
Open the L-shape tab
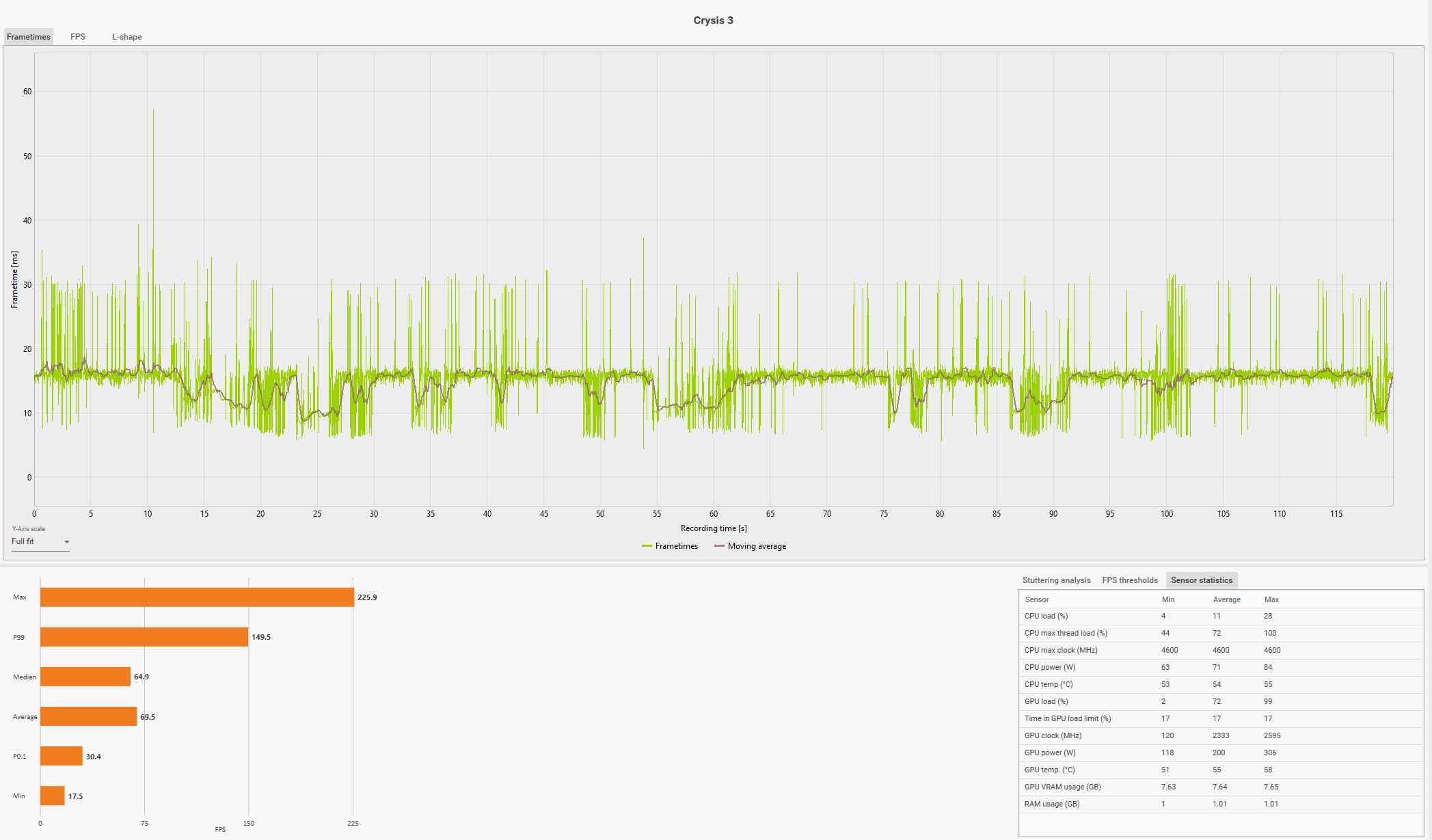tap(127, 37)
